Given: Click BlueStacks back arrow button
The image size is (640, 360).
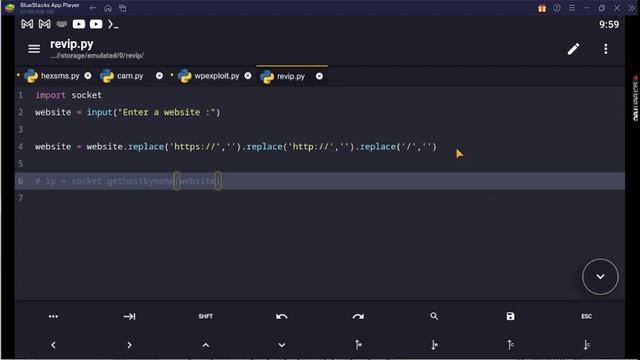Looking at the screenshot, I should point(93,8).
